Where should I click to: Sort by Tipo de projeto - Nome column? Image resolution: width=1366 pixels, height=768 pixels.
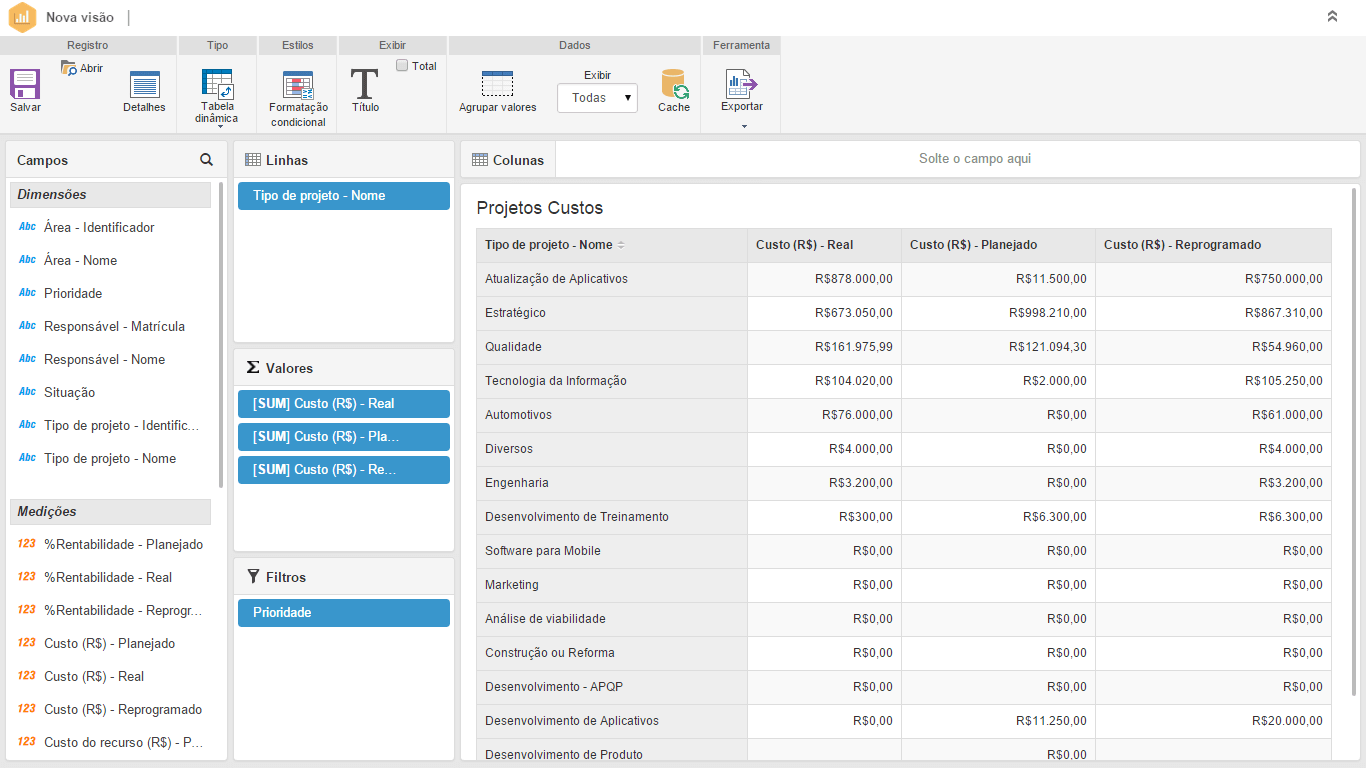[x=620, y=245]
